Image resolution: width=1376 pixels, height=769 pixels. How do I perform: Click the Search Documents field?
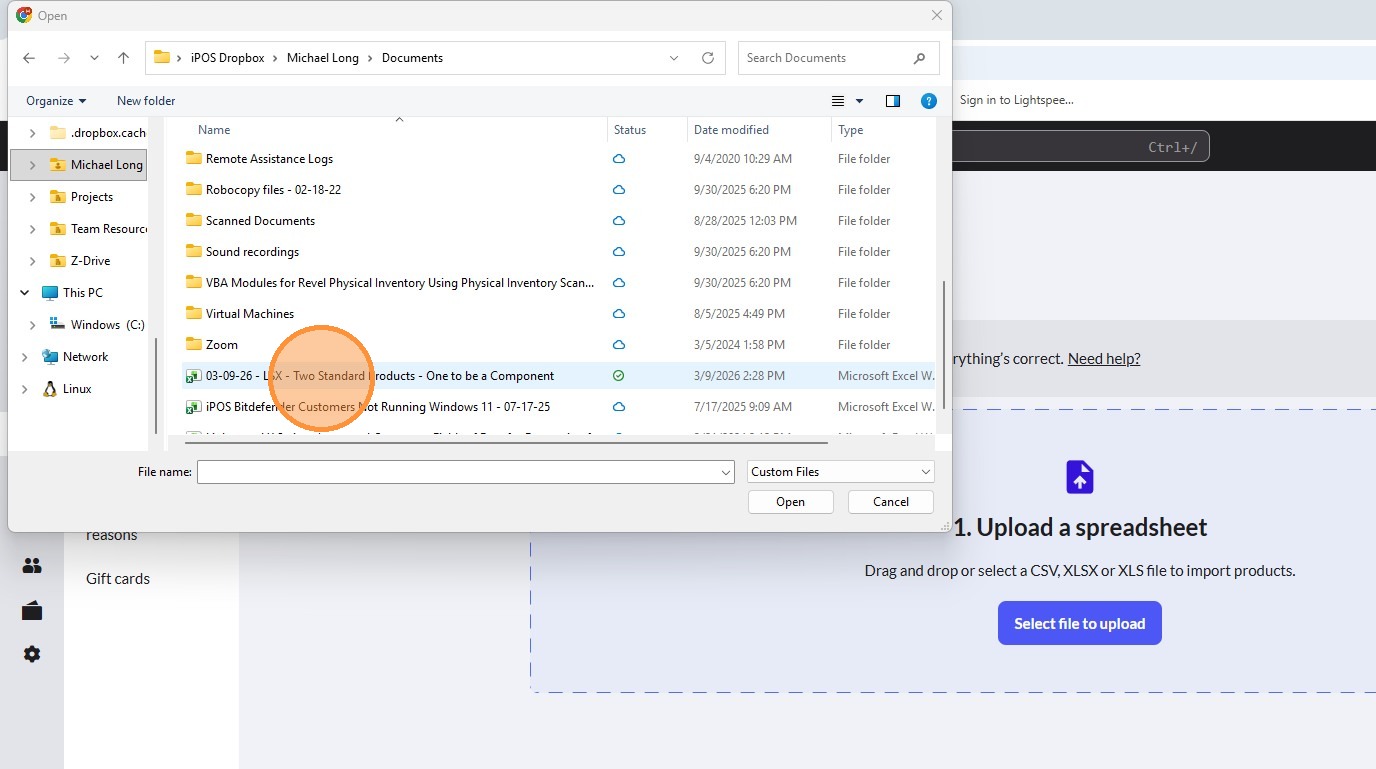838,58
